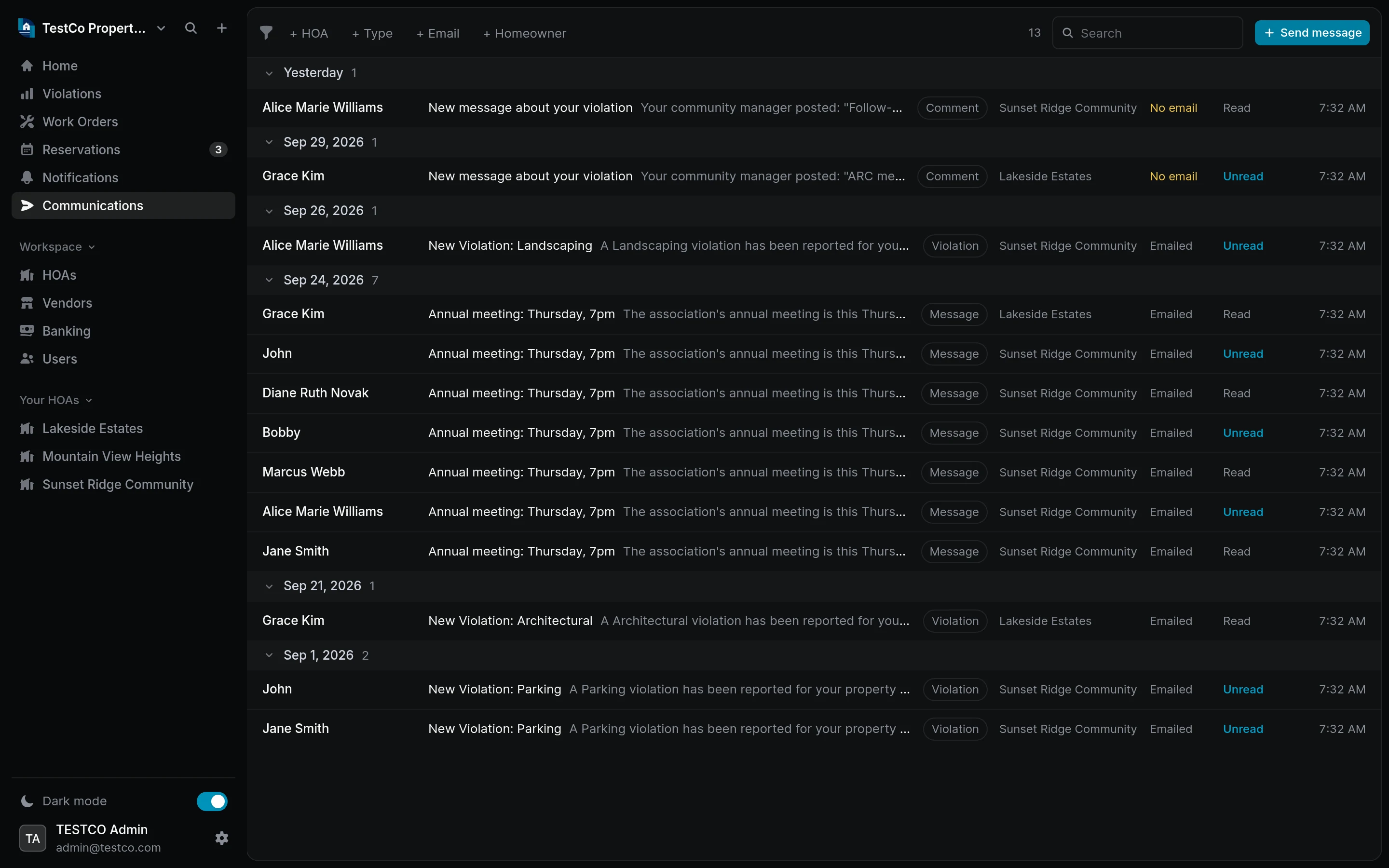1389x868 pixels.
Task: Click Lakeside Estates in Grace Kim's Sep 21 row
Action: [x=1045, y=621]
